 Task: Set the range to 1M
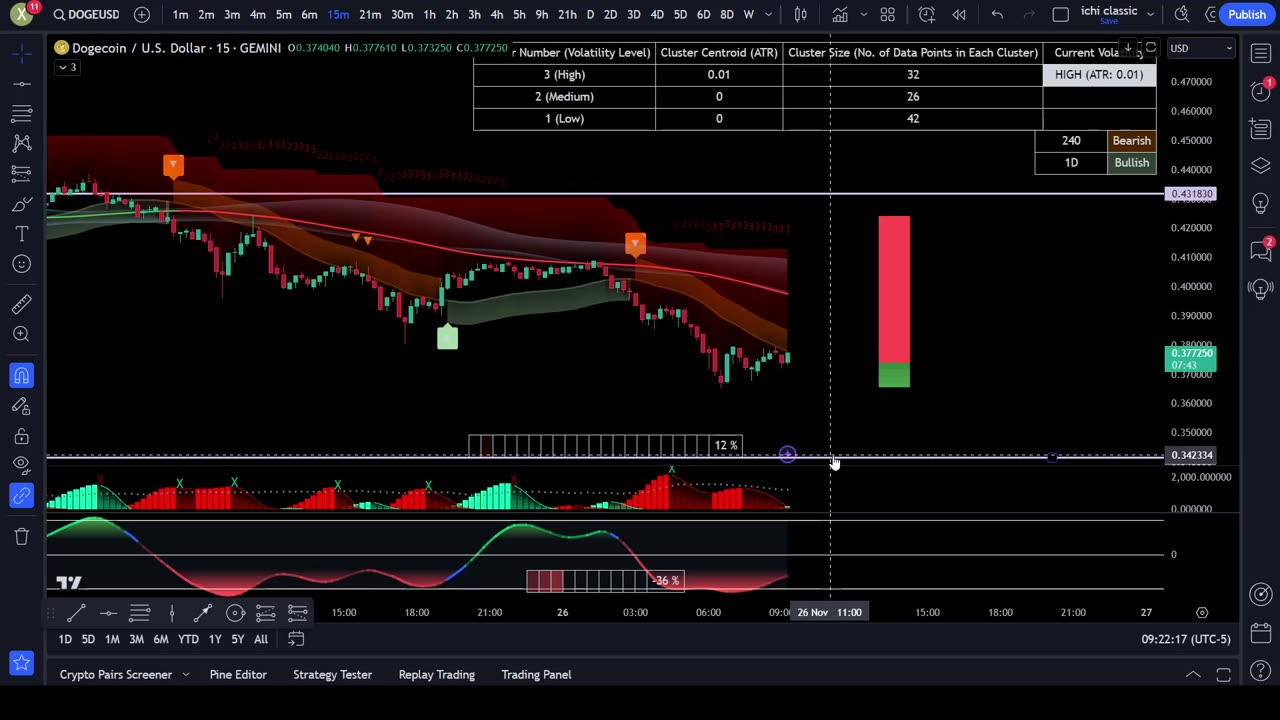(112, 639)
